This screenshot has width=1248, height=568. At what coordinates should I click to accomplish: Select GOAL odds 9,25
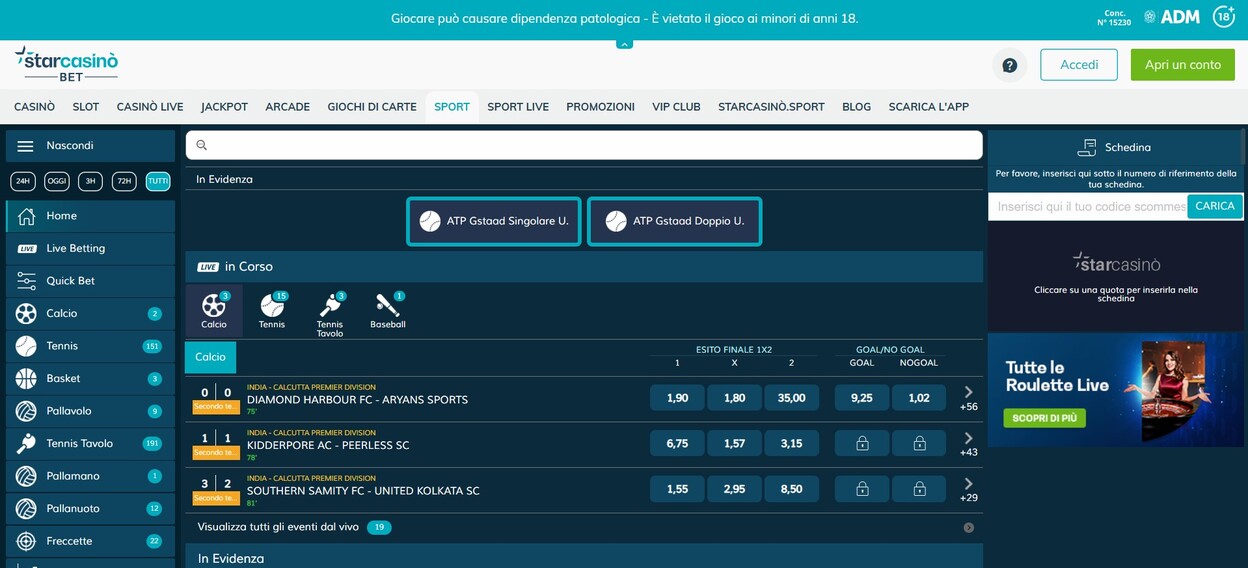click(862, 398)
